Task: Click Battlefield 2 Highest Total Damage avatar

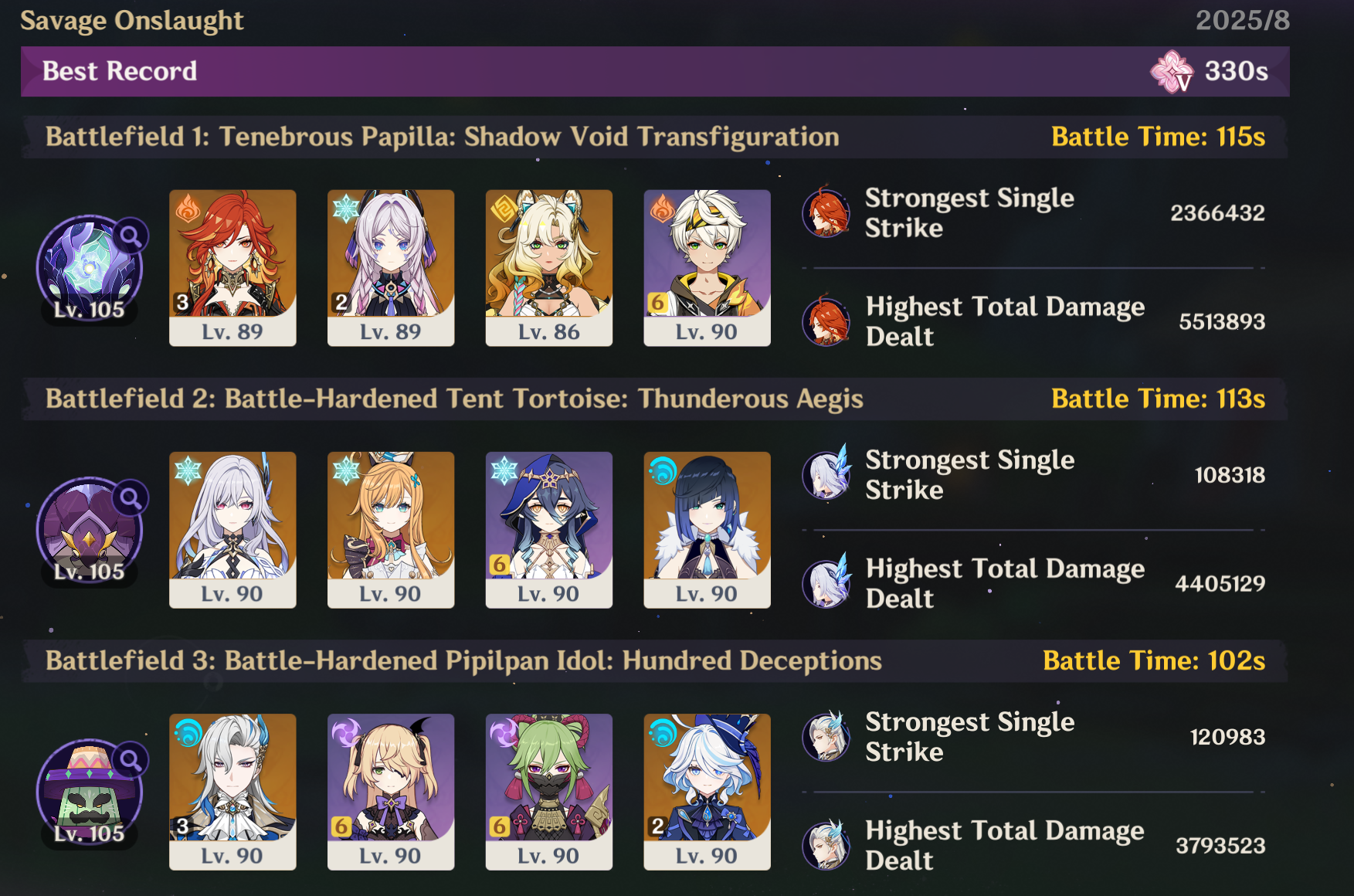Action: pos(826,582)
